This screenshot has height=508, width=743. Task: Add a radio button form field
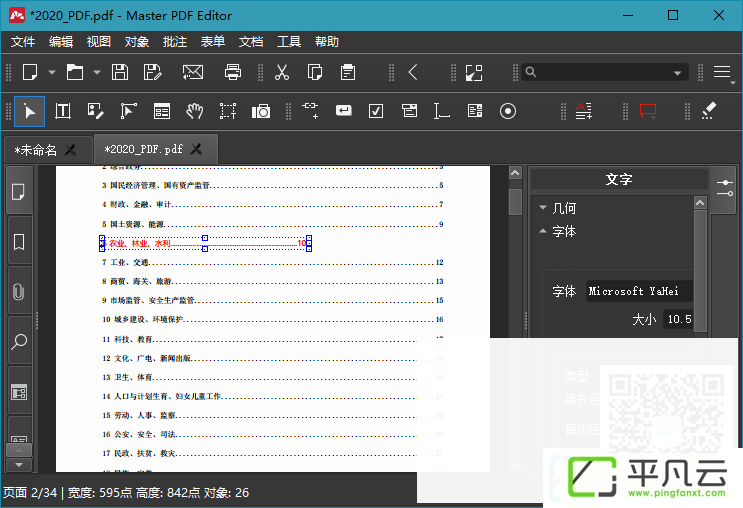click(x=507, y=111)
